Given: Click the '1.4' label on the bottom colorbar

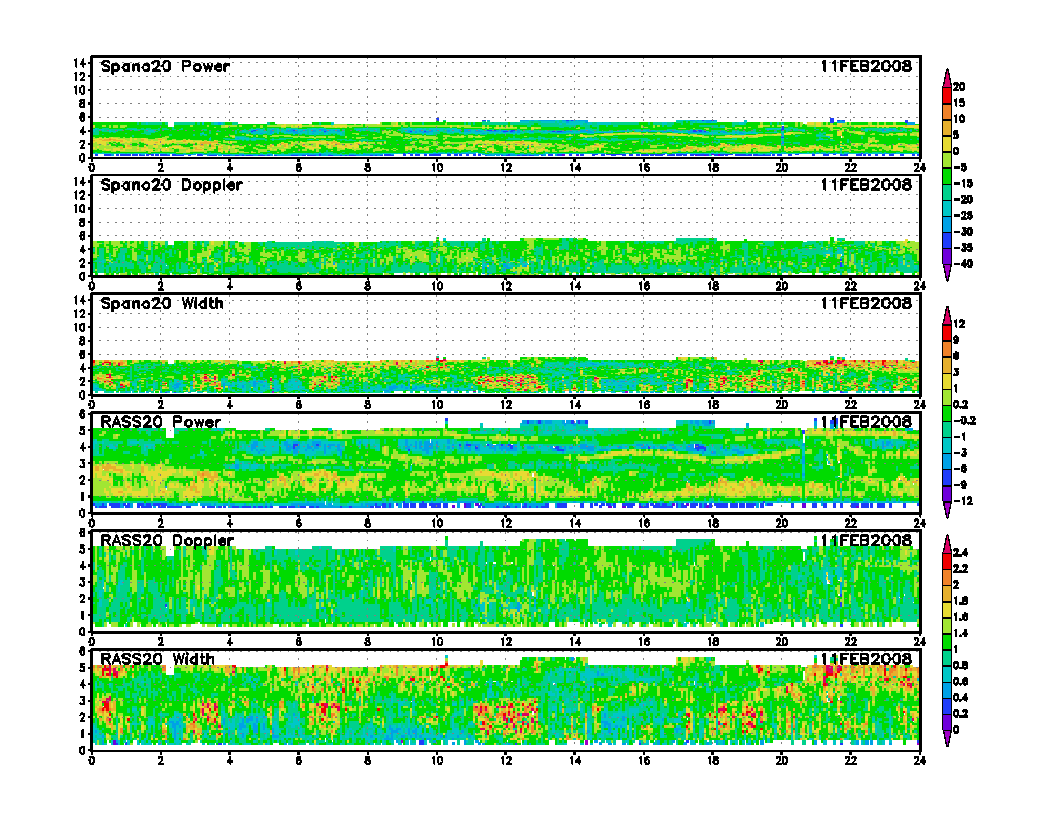Looking at the screenshot, I should point(960,633).
